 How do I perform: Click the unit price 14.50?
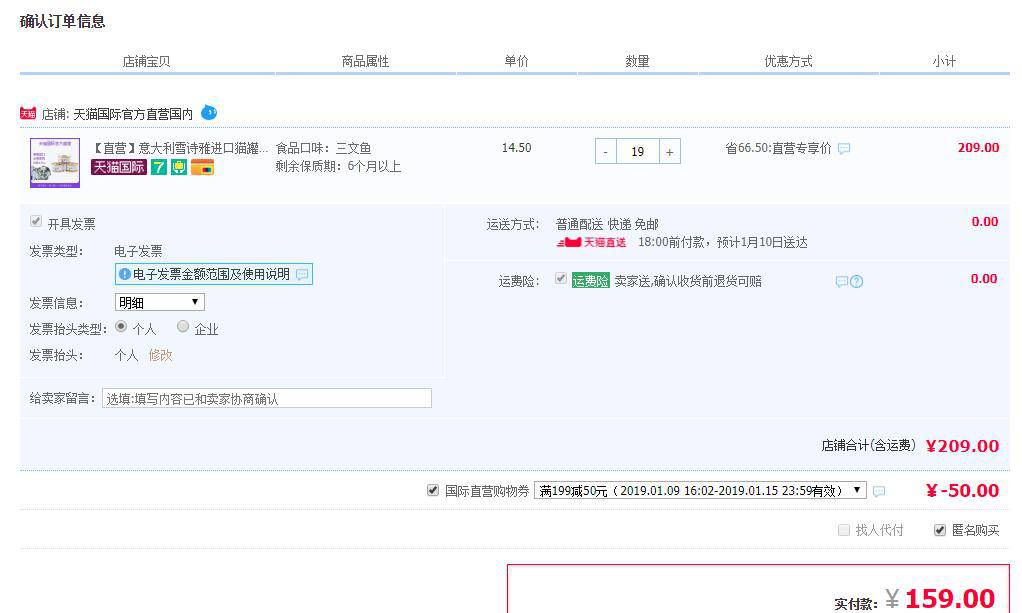516,147
